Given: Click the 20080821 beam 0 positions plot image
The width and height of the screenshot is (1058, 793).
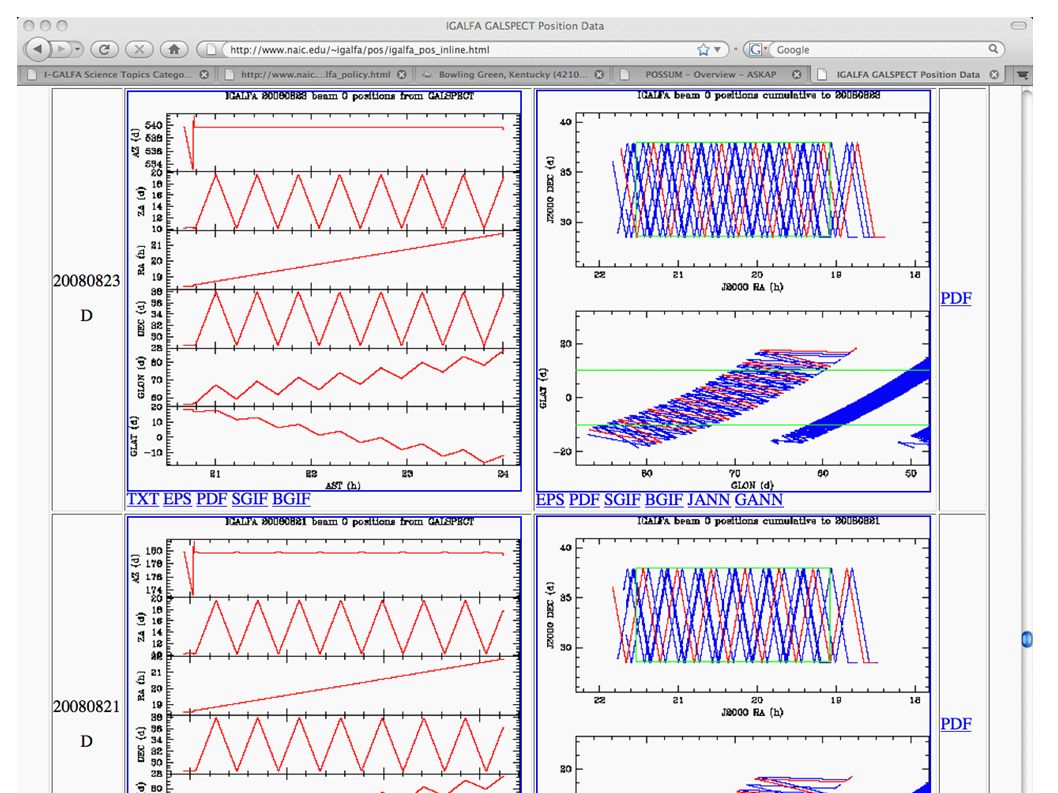Looking at the screenshot, I should [324, 655].
